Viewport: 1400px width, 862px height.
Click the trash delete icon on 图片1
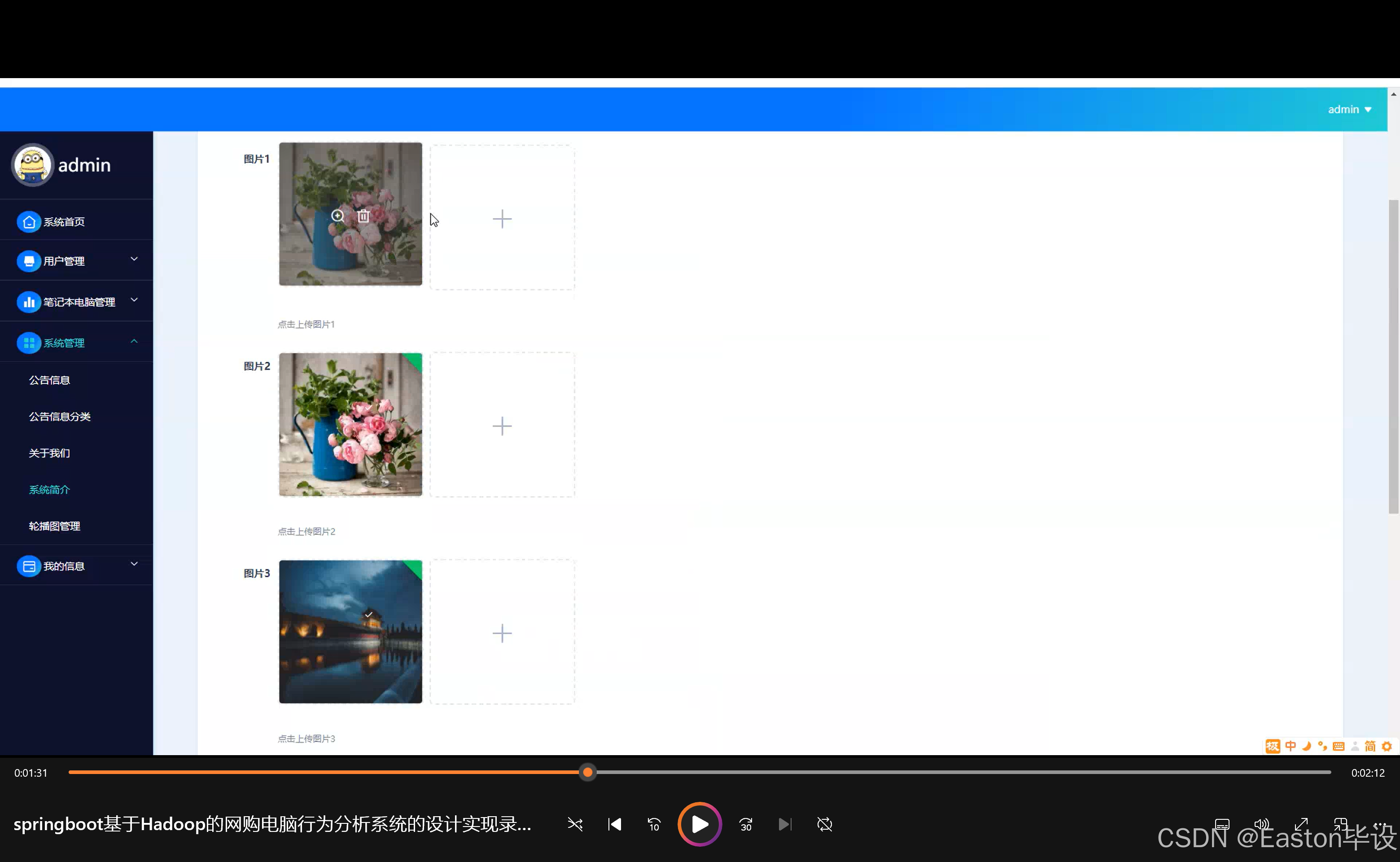pyautogui.click(x=363, y=215)
